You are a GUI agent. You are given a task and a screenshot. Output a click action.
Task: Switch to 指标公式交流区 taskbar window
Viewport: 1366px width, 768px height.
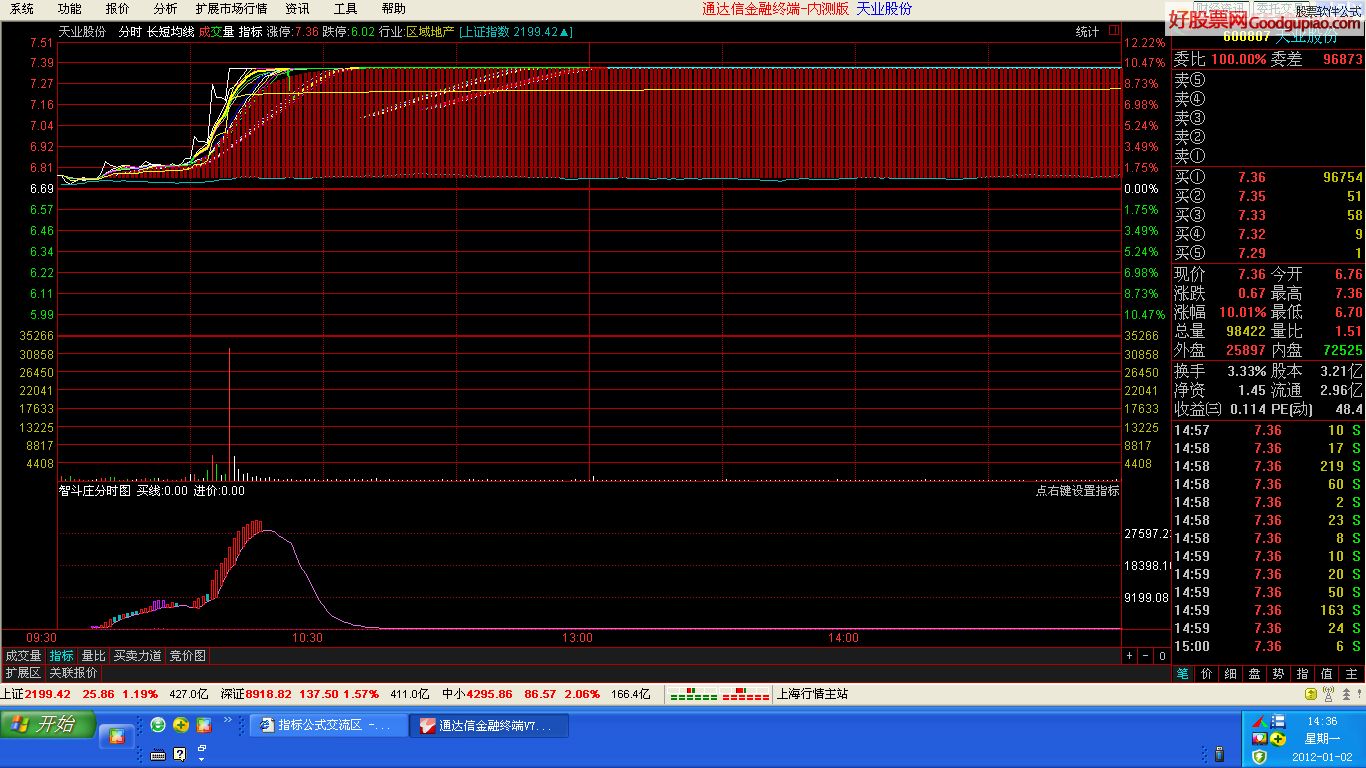tap(329, 725)
